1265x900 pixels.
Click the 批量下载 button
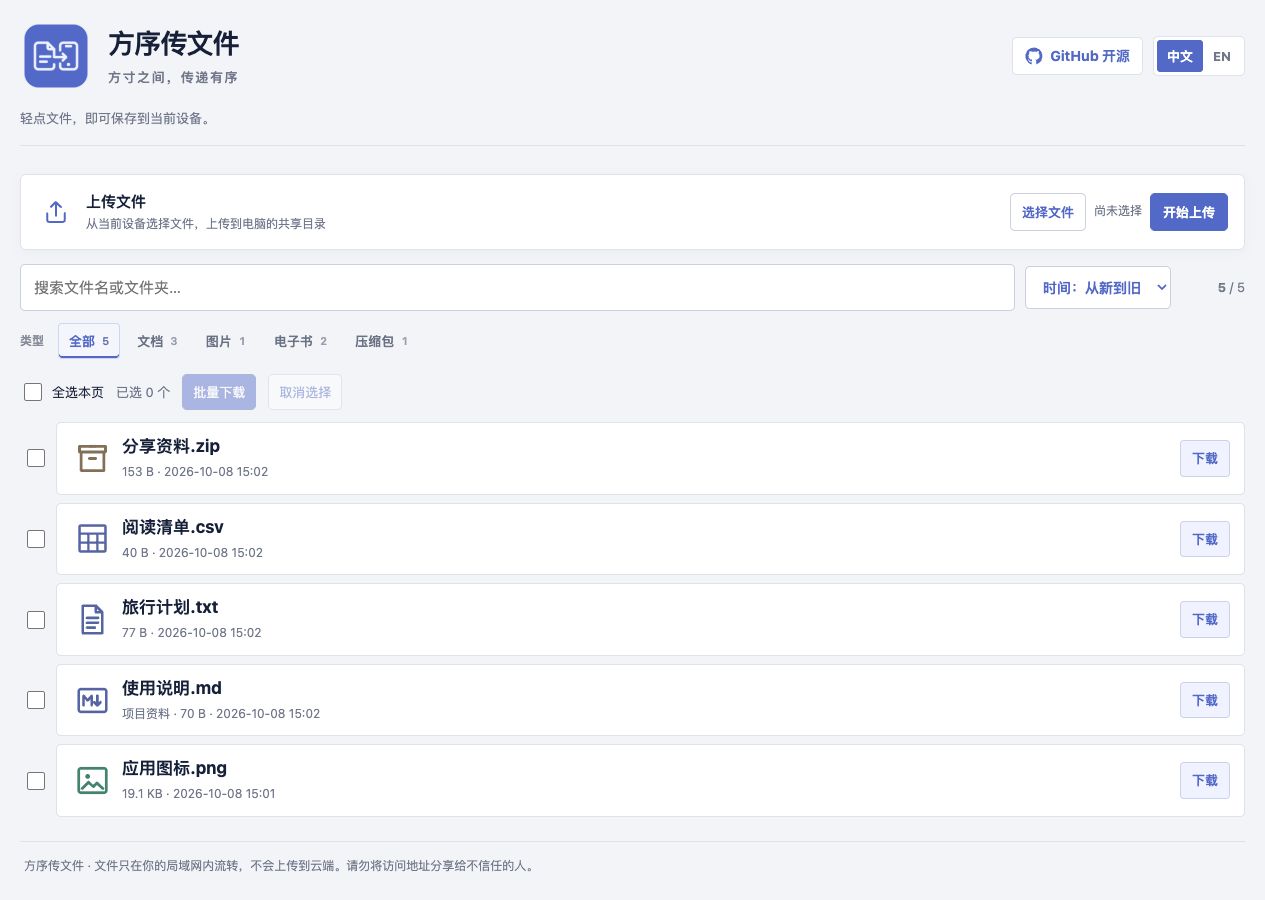(219, 392)
